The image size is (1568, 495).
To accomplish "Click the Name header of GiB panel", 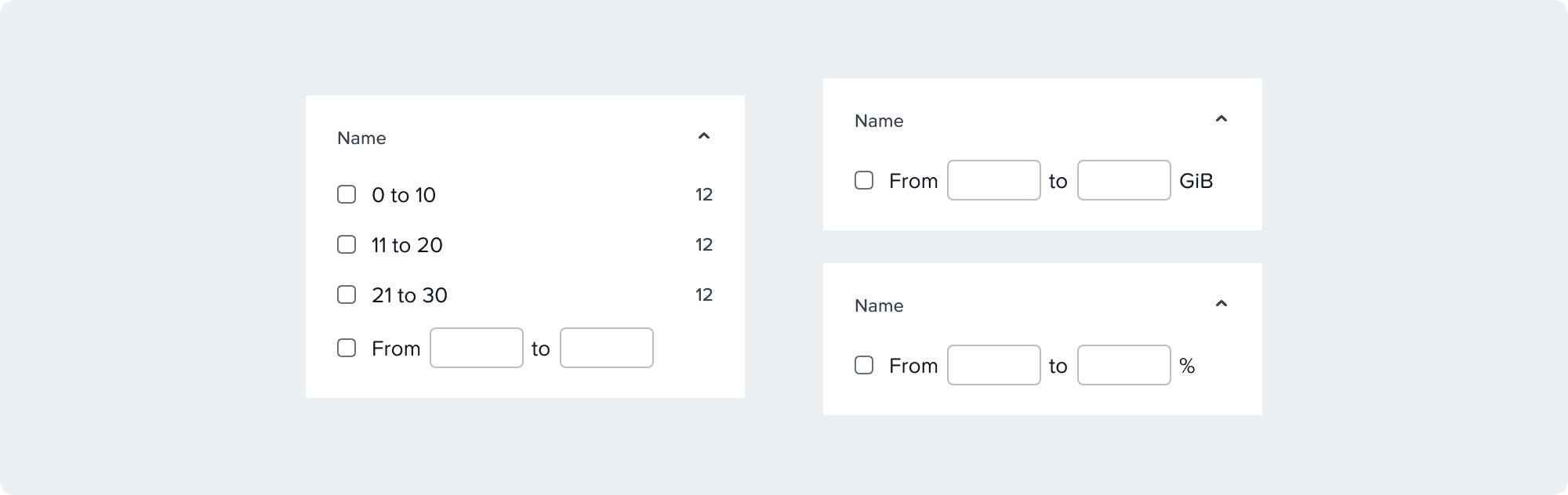I will [879, 121].
